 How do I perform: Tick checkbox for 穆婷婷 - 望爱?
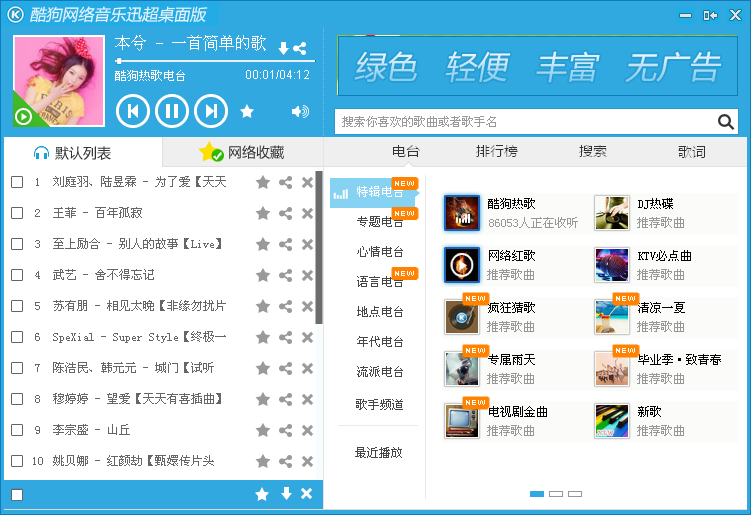(17, 399)
